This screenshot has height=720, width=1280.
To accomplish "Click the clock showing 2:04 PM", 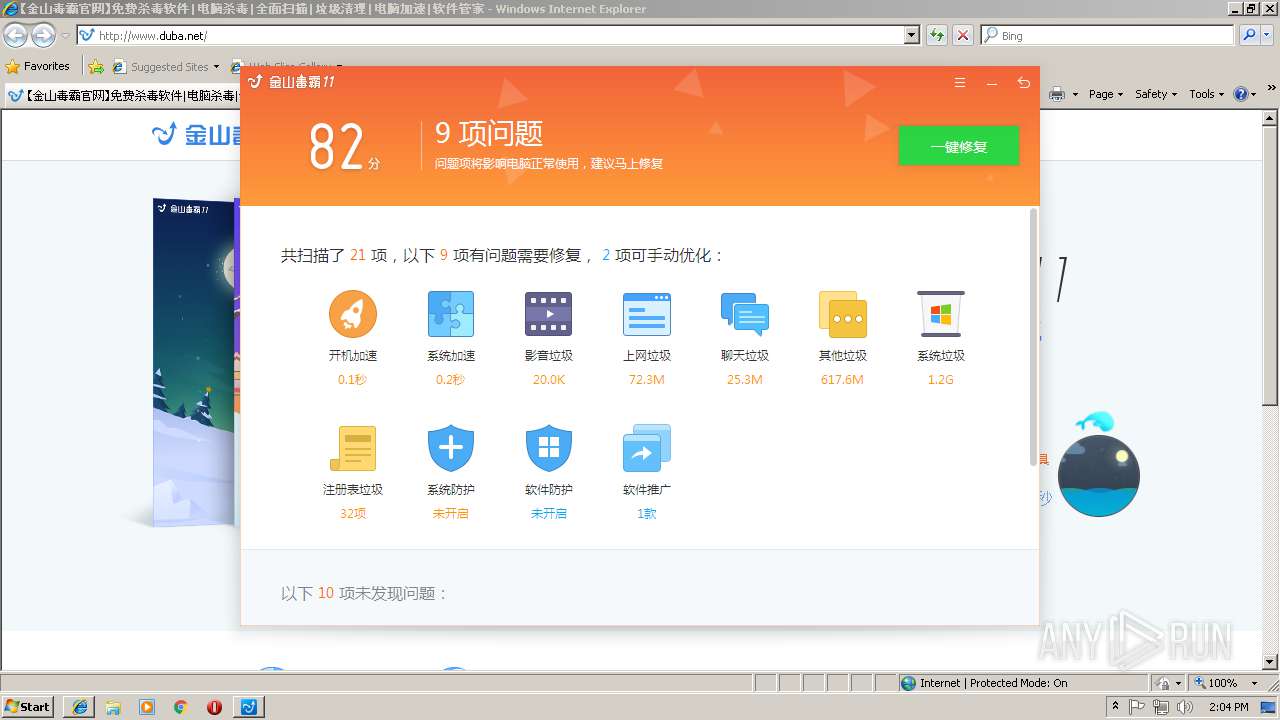I will coord(1229,707).
